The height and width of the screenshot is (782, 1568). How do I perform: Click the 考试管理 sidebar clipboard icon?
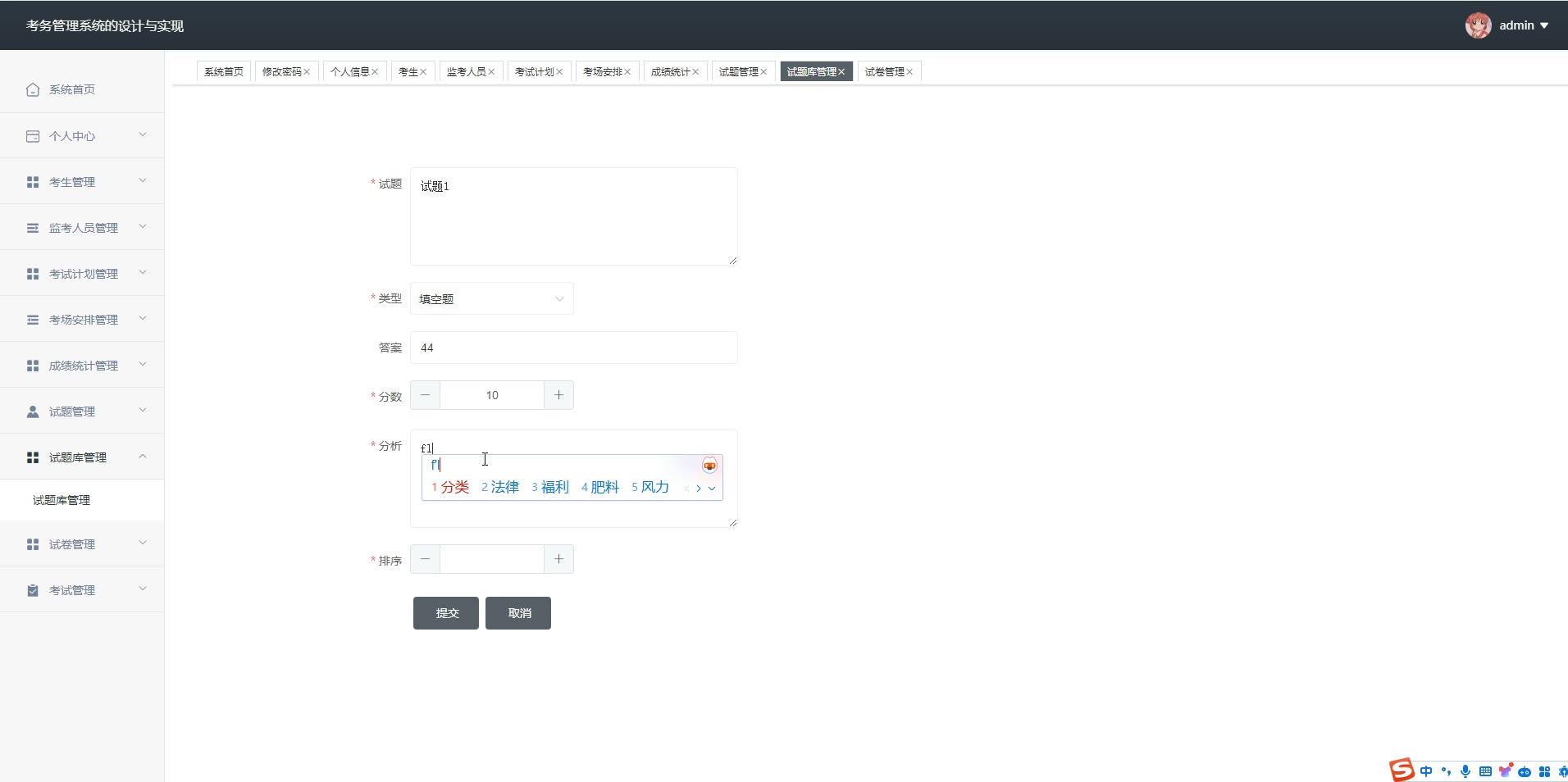pos(33,590)
